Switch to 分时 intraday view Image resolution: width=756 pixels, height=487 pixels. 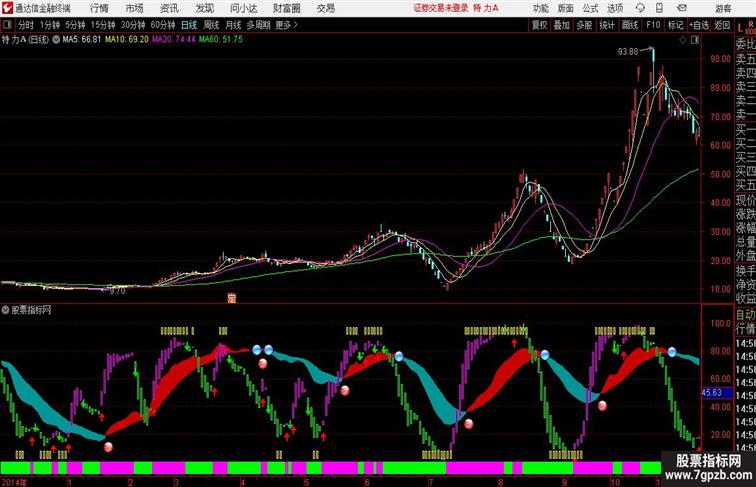pyautogui.click(x=26, y=25)
